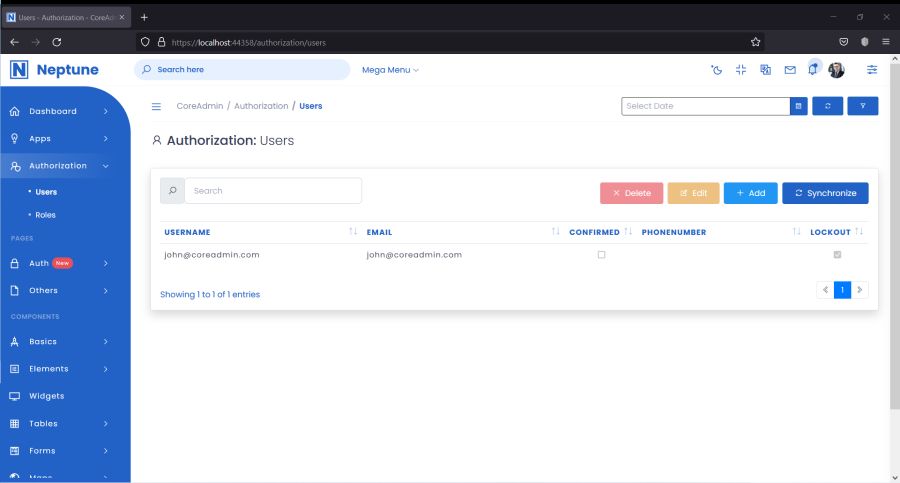Screen dimensions: 900x483
Task: Focus the Select Date input field
Action: 705,106
